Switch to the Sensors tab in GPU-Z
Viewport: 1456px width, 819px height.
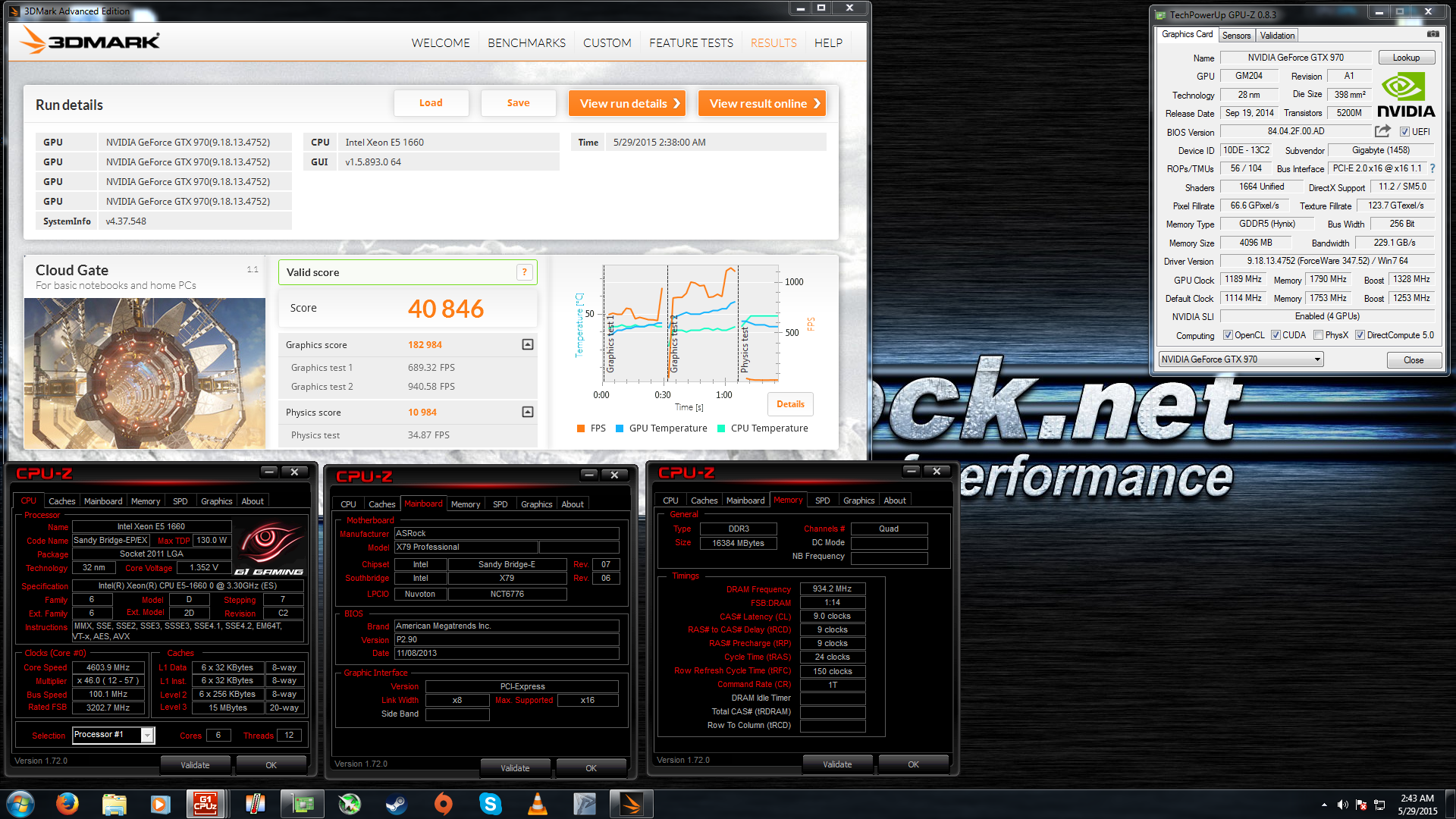pos(1236,36)
